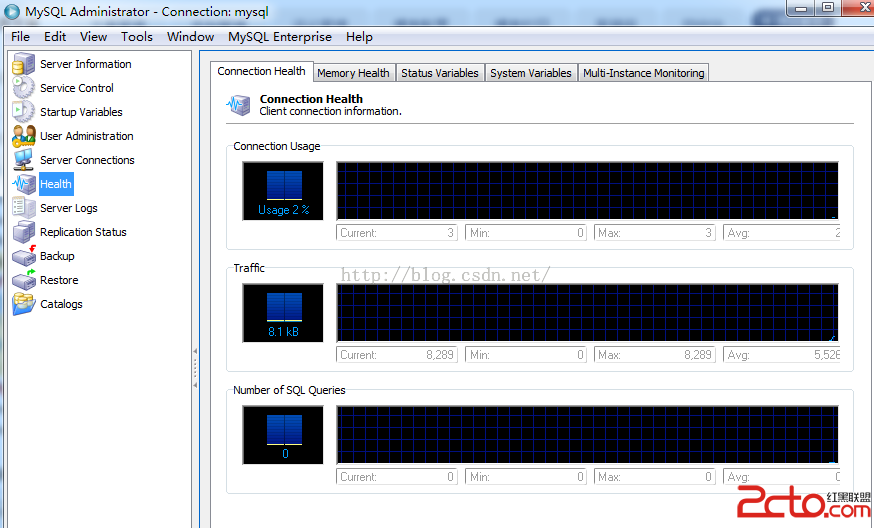Open the Service Control section
This screenshot has height=528, width=874.
click(x=77, y=88)
